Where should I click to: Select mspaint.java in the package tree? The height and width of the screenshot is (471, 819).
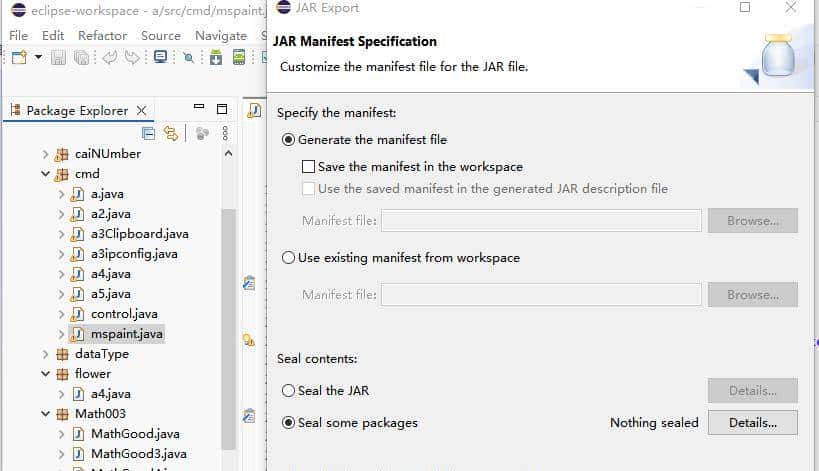126,334
